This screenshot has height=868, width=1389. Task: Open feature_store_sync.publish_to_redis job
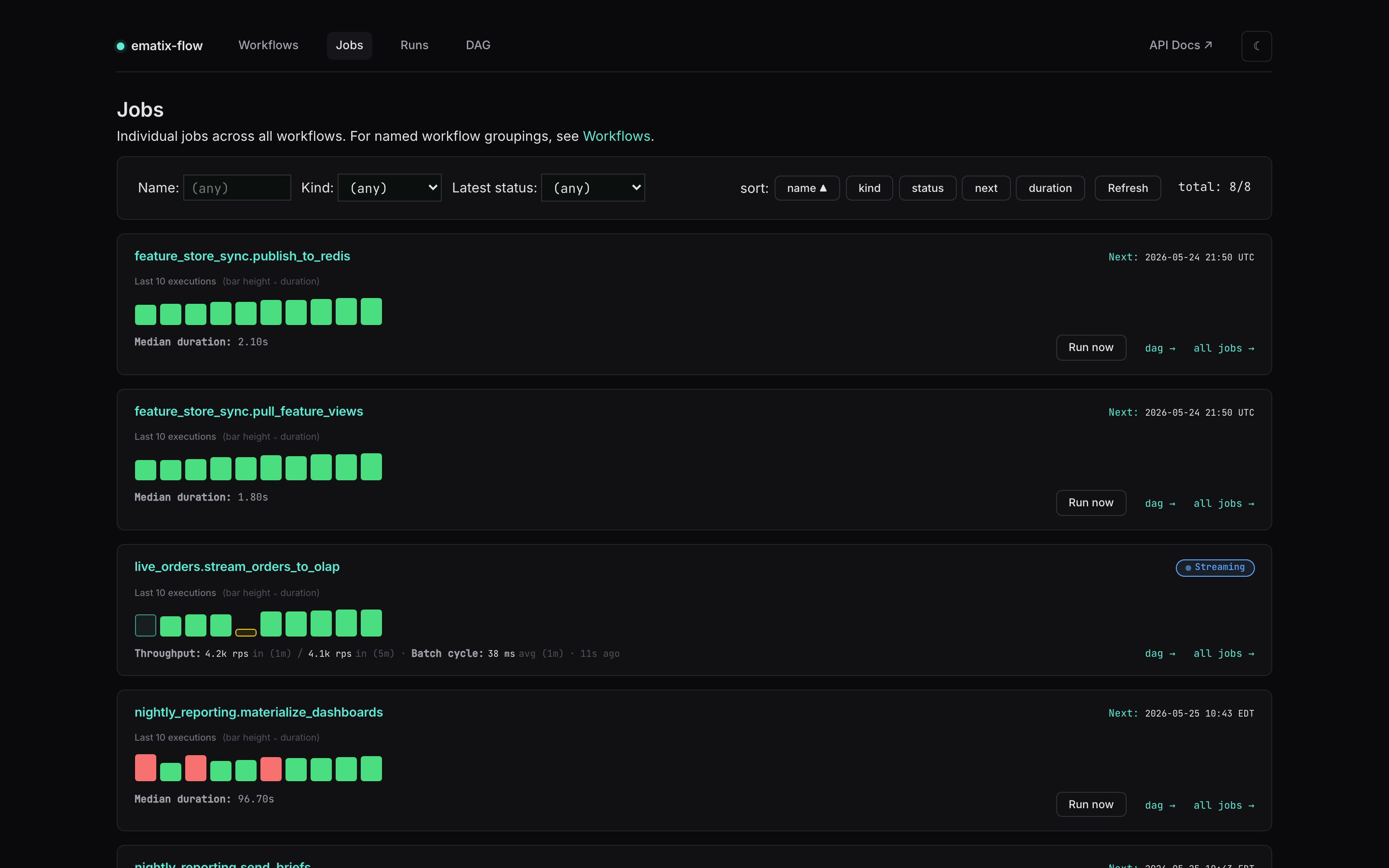click(242, 256)
